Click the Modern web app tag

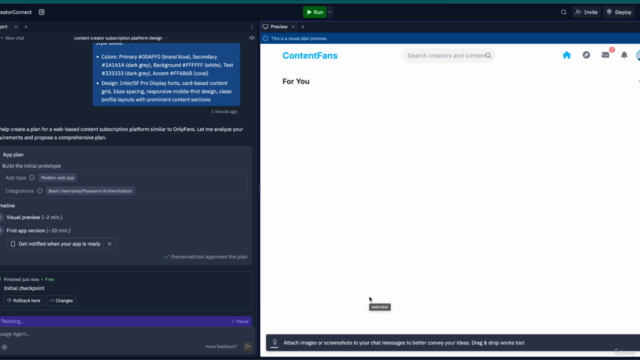pos(58,178)
